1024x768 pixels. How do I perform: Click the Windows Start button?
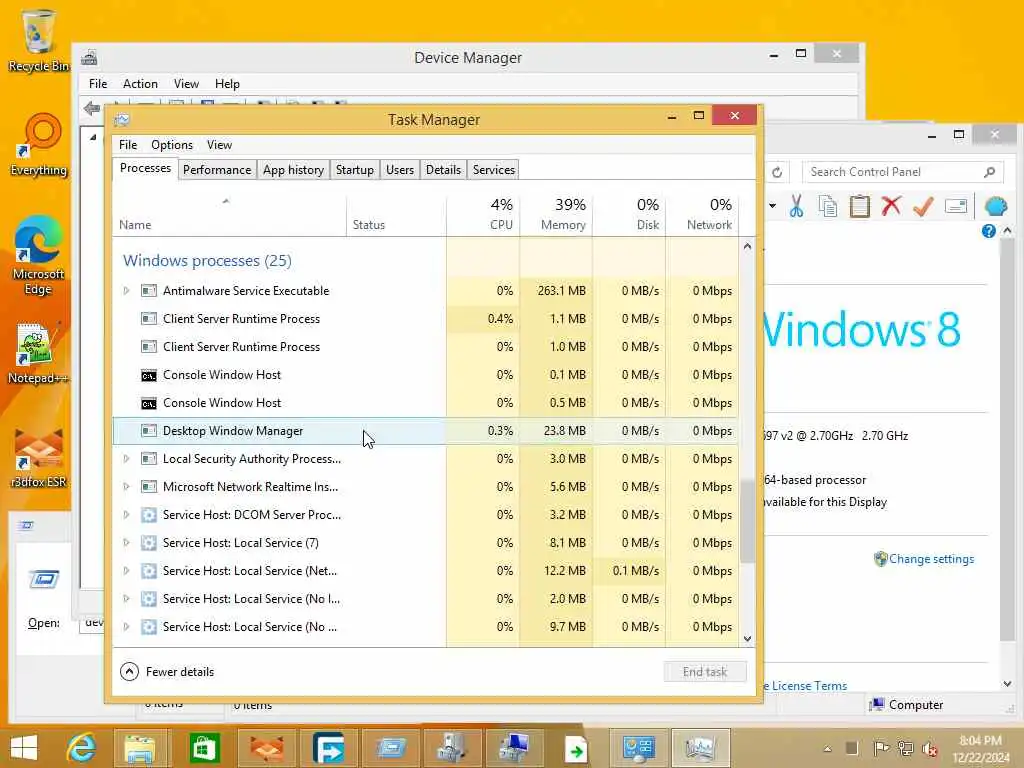click(x=24, y=748)
